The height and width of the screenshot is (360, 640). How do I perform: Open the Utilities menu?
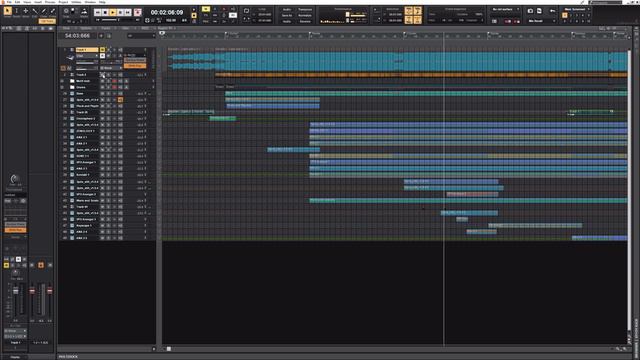[x=76, y=2]
